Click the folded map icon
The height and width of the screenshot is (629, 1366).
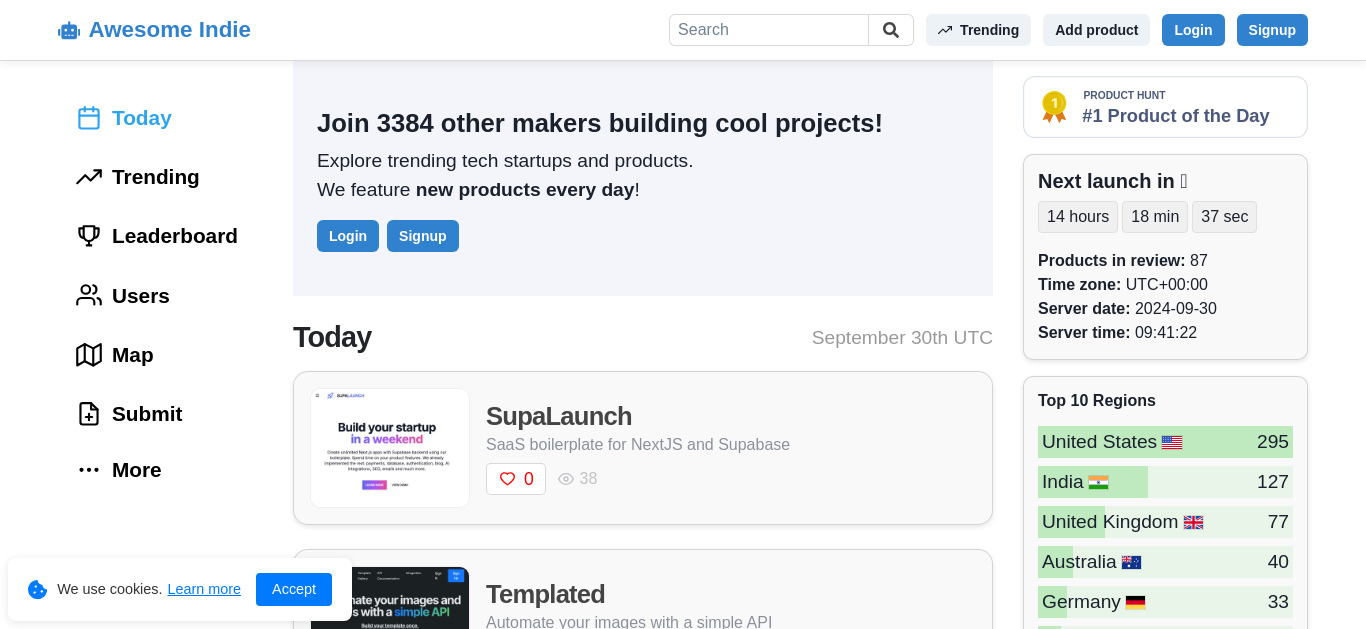click(89, 355)
